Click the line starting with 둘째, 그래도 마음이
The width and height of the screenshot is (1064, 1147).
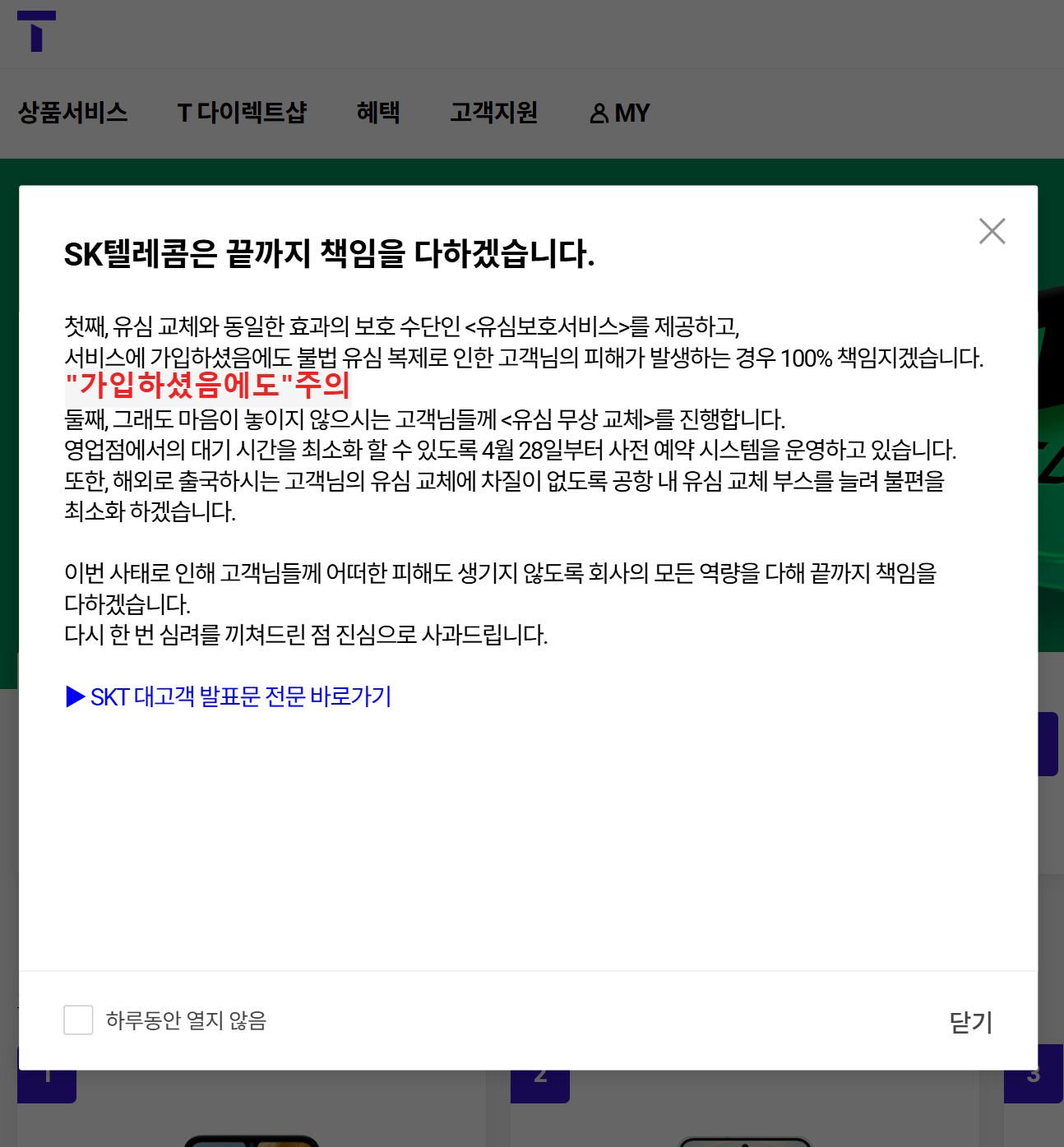425,419
